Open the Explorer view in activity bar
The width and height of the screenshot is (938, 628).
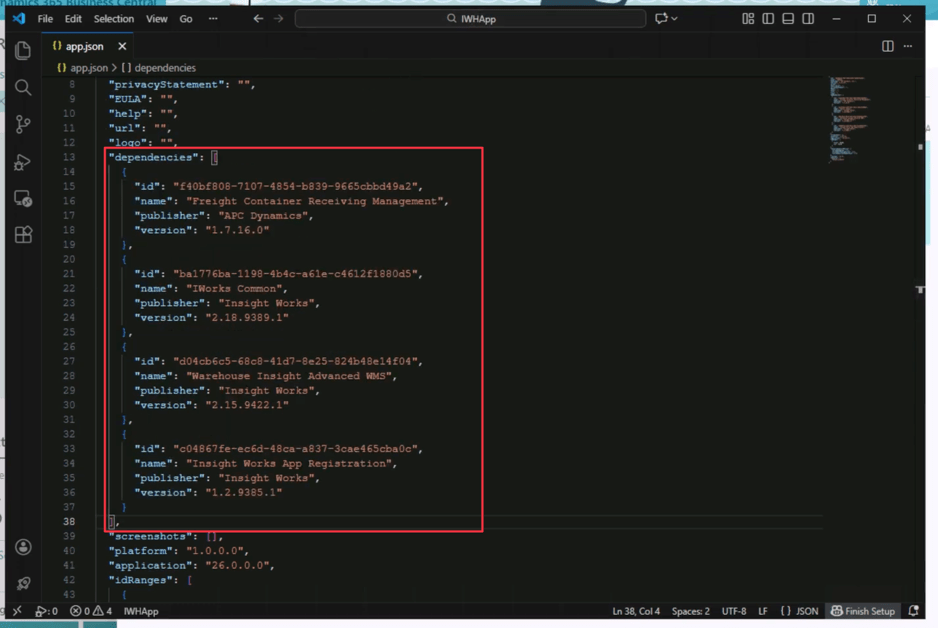[x=23, y=50]
